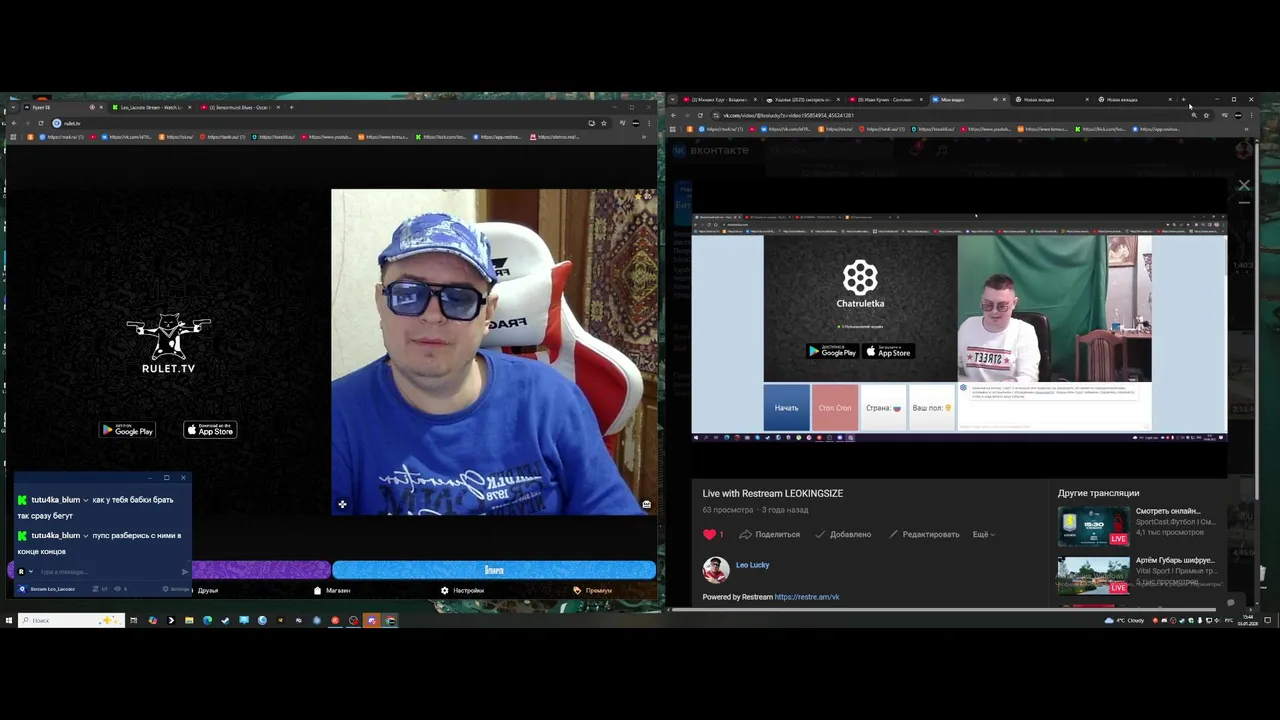Open right browser three-dot menu
Image resolution: width=1280 pixels, height=720 pixels.
(x=1251, y=115)
